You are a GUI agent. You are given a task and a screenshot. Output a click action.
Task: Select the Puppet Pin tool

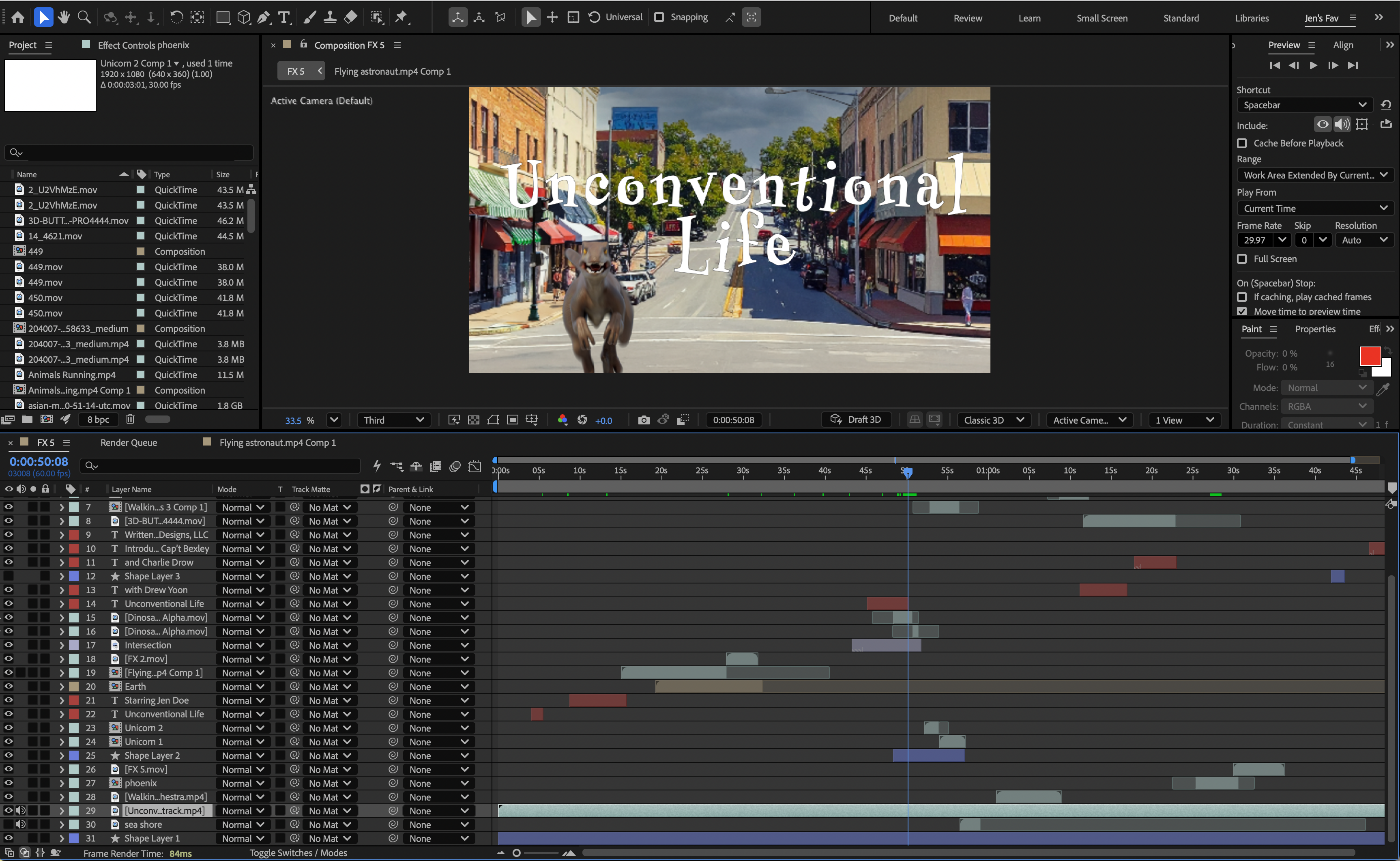coord(402,18)
